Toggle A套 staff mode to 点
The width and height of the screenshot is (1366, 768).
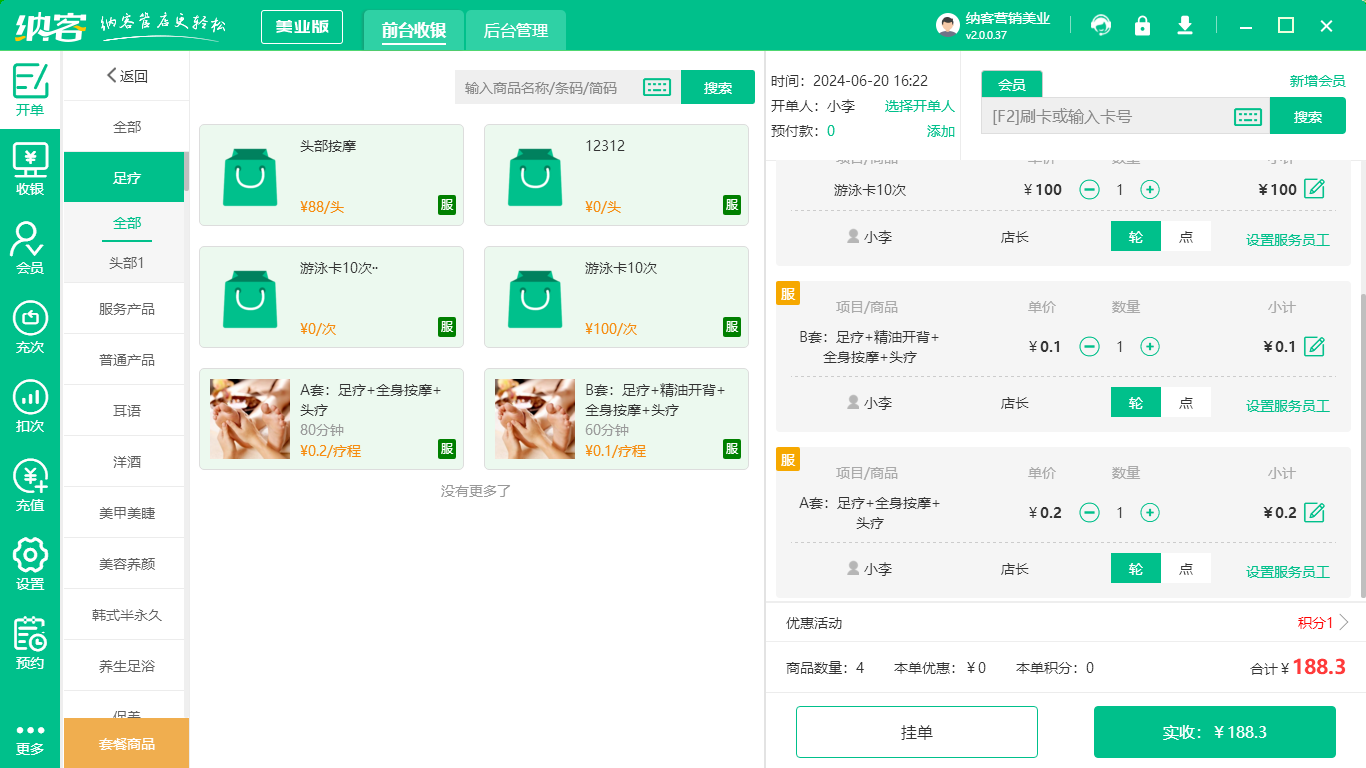click(1187, 568)
